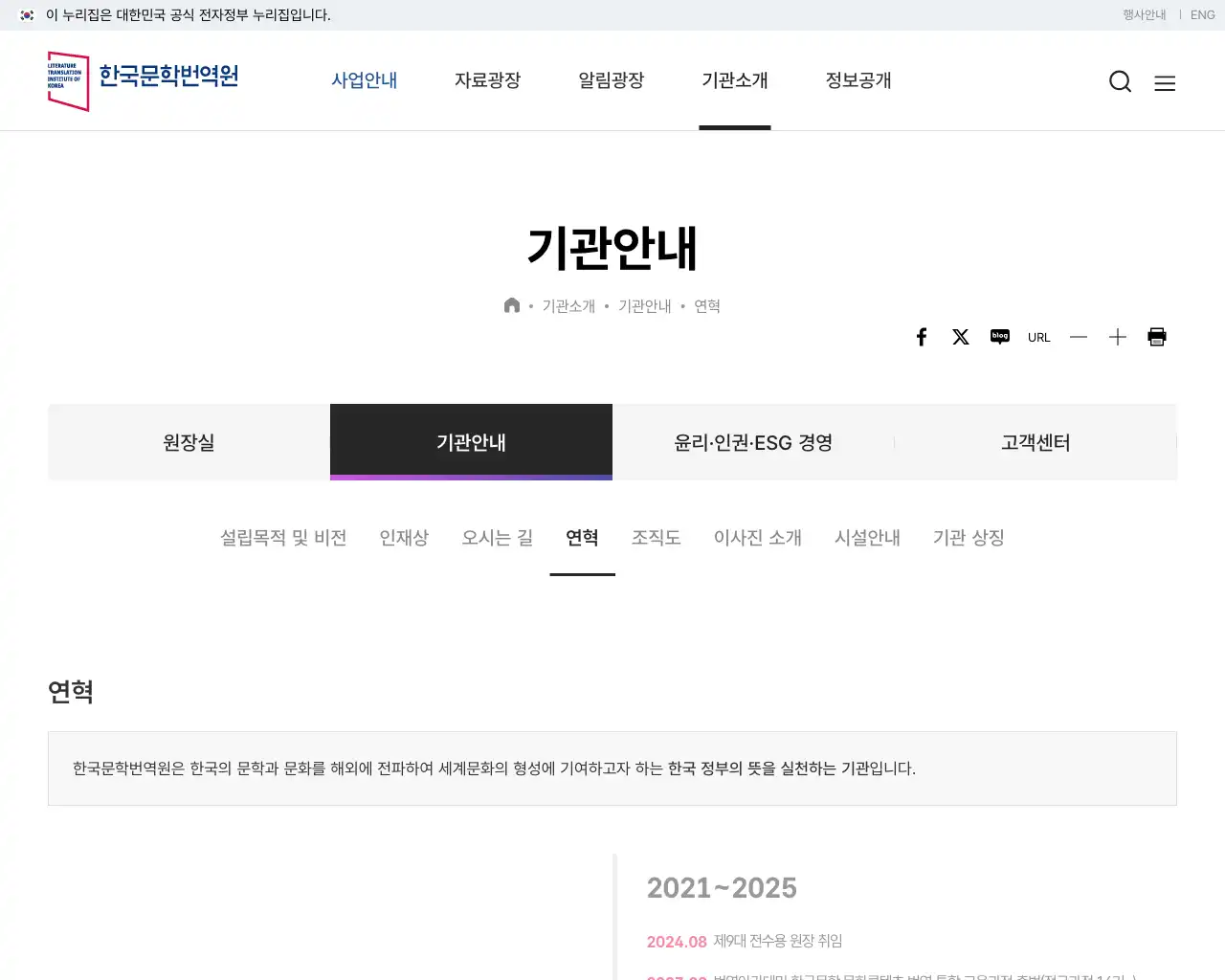Viewport: 1225px width, 980px height.
Task: Click the 2024.08 history entry date
Action: [677, 942]
